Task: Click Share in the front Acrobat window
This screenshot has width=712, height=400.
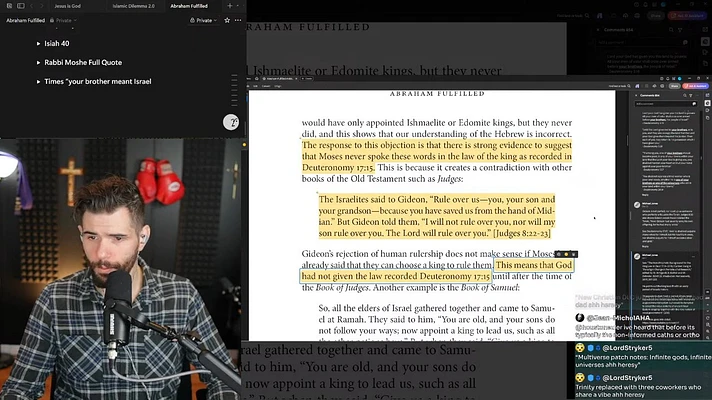Action: pos(674,86)
